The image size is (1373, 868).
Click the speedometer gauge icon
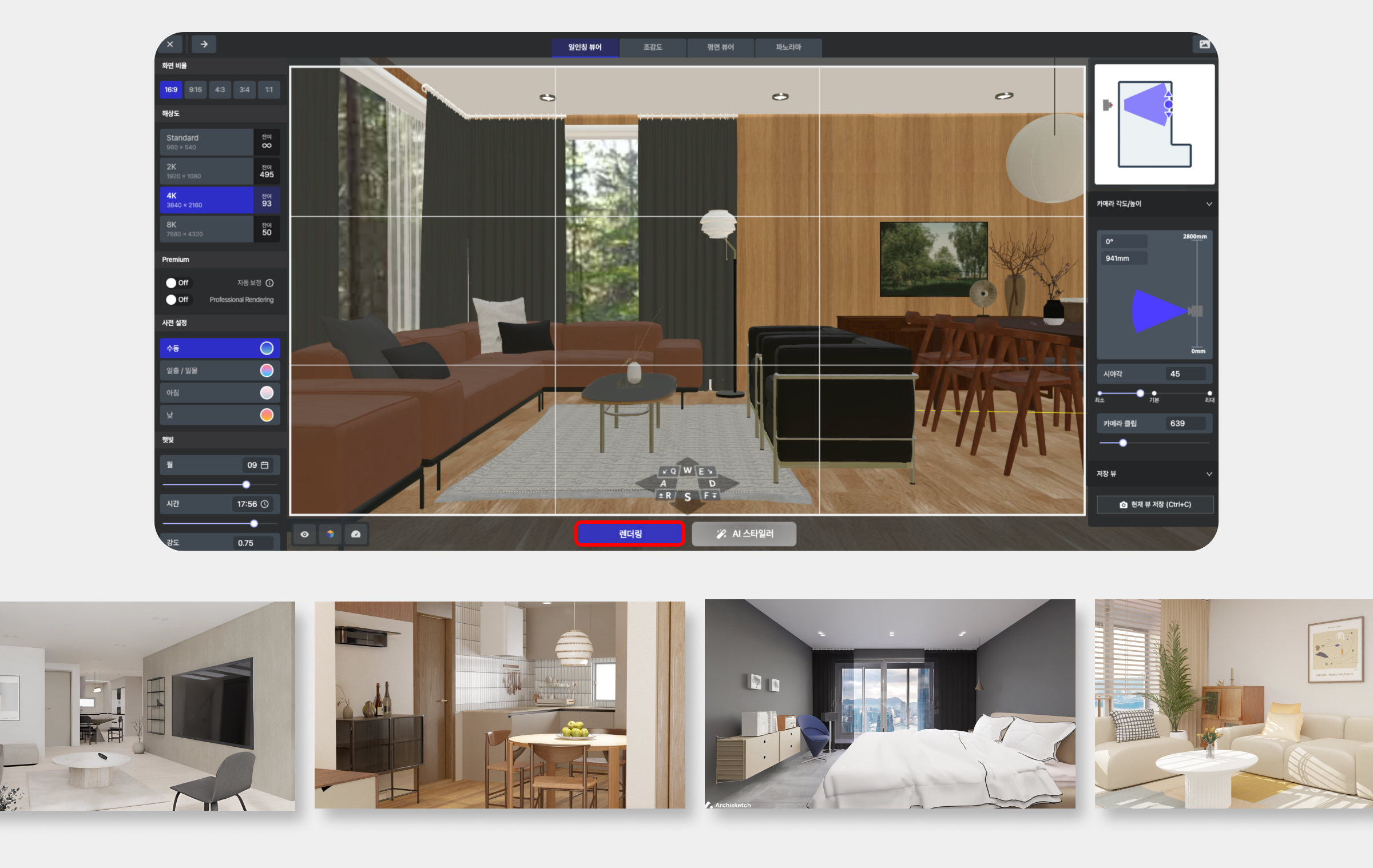point(356,534)
